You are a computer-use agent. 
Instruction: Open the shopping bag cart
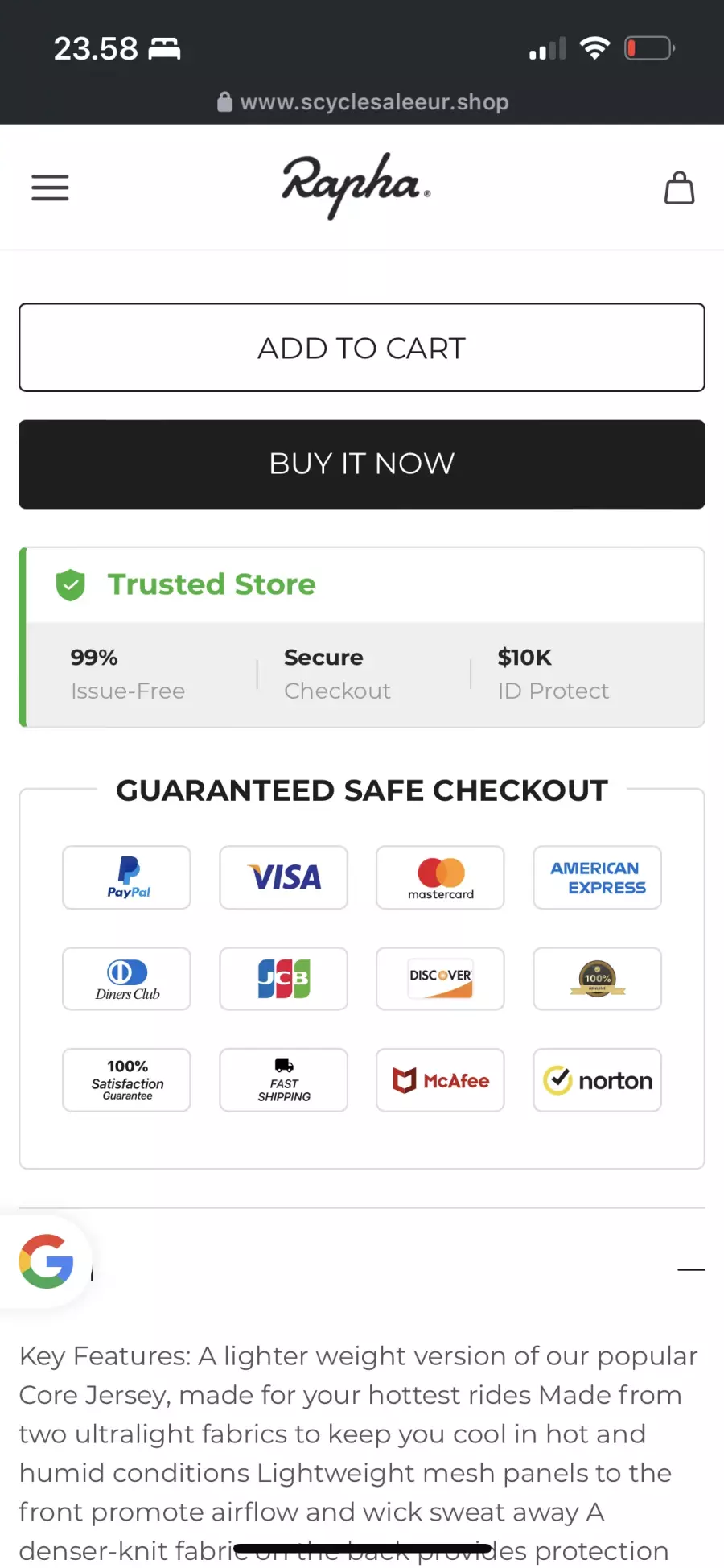click(x=679, y=188)
